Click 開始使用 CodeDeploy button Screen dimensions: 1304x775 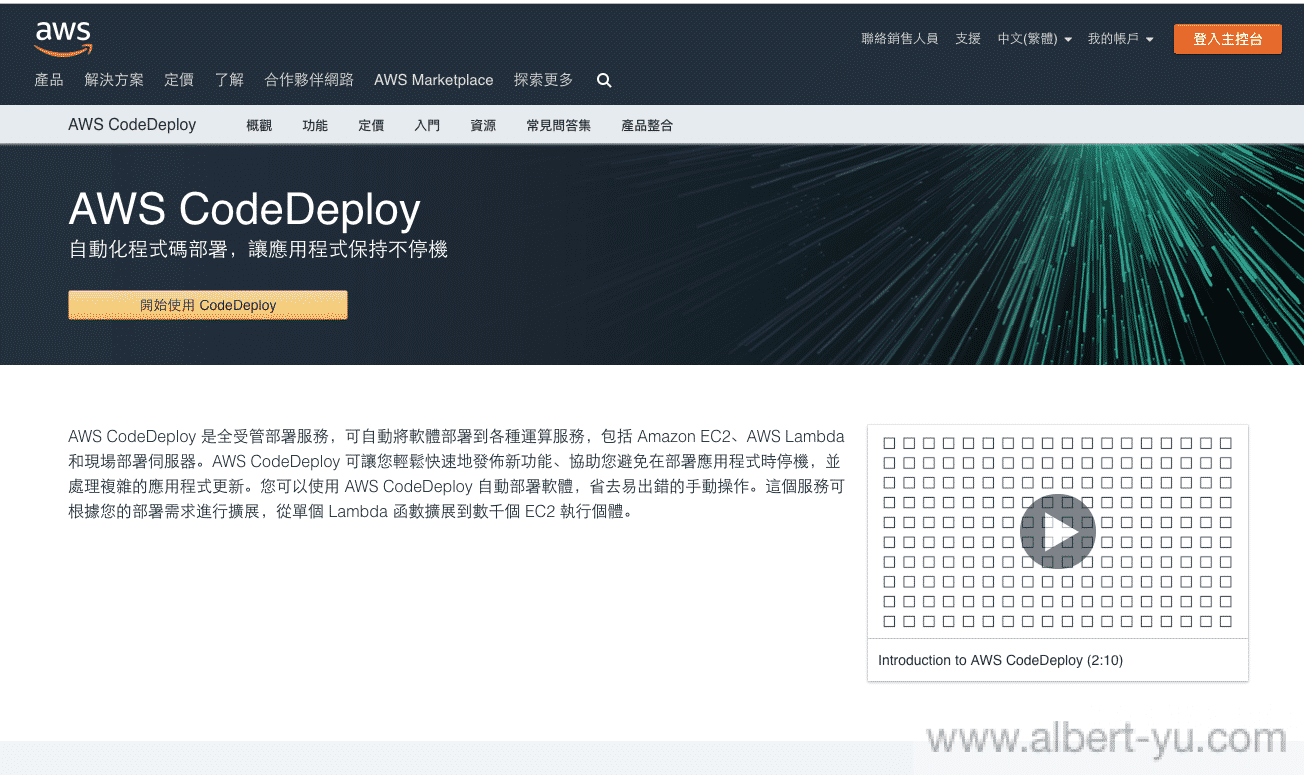[x=208, y=305]
